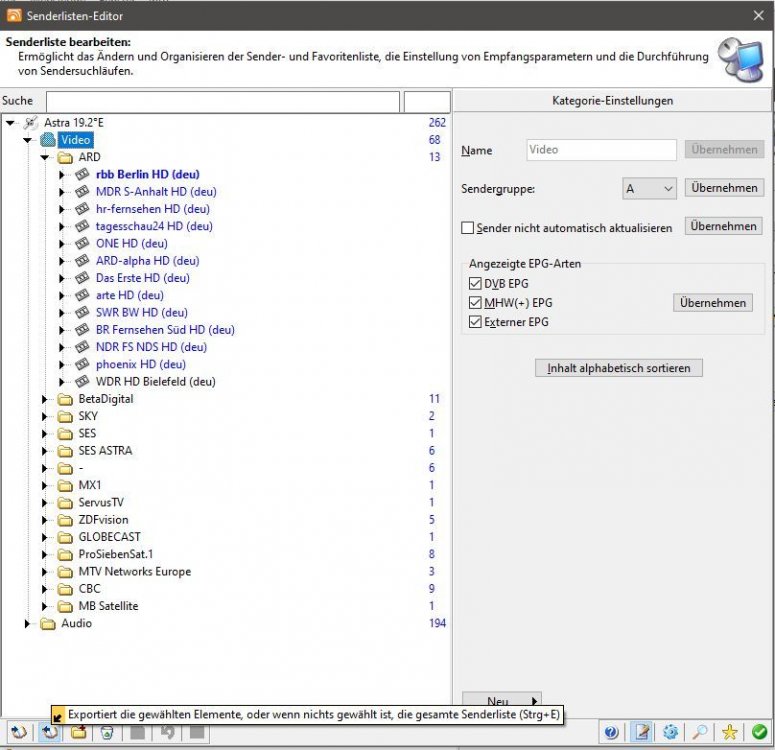Click 'Inhalt alphabetisch sortieren' button
This screenshot has height=750, width=775.
click(x=619, y=368)
